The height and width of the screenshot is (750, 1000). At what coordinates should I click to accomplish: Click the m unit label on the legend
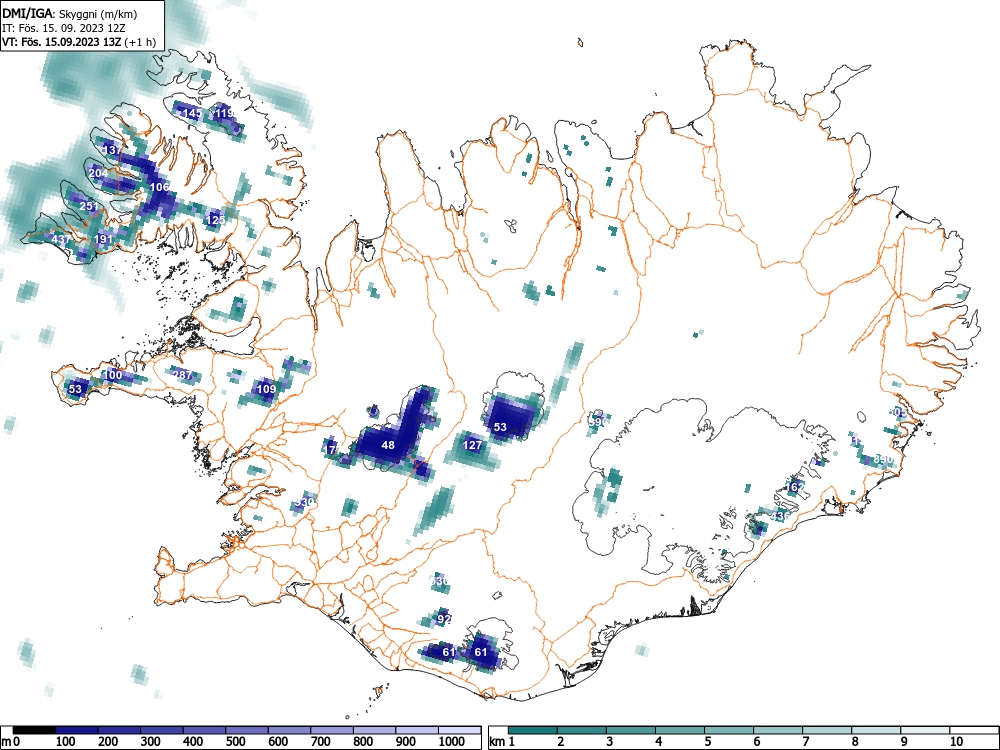click(x=6, y=741)
